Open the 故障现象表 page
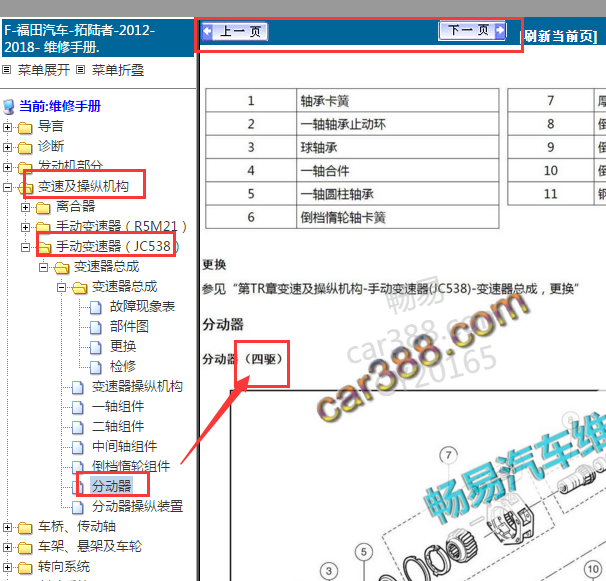The width and height of the screenshot is (606, 581). [142, 307]
